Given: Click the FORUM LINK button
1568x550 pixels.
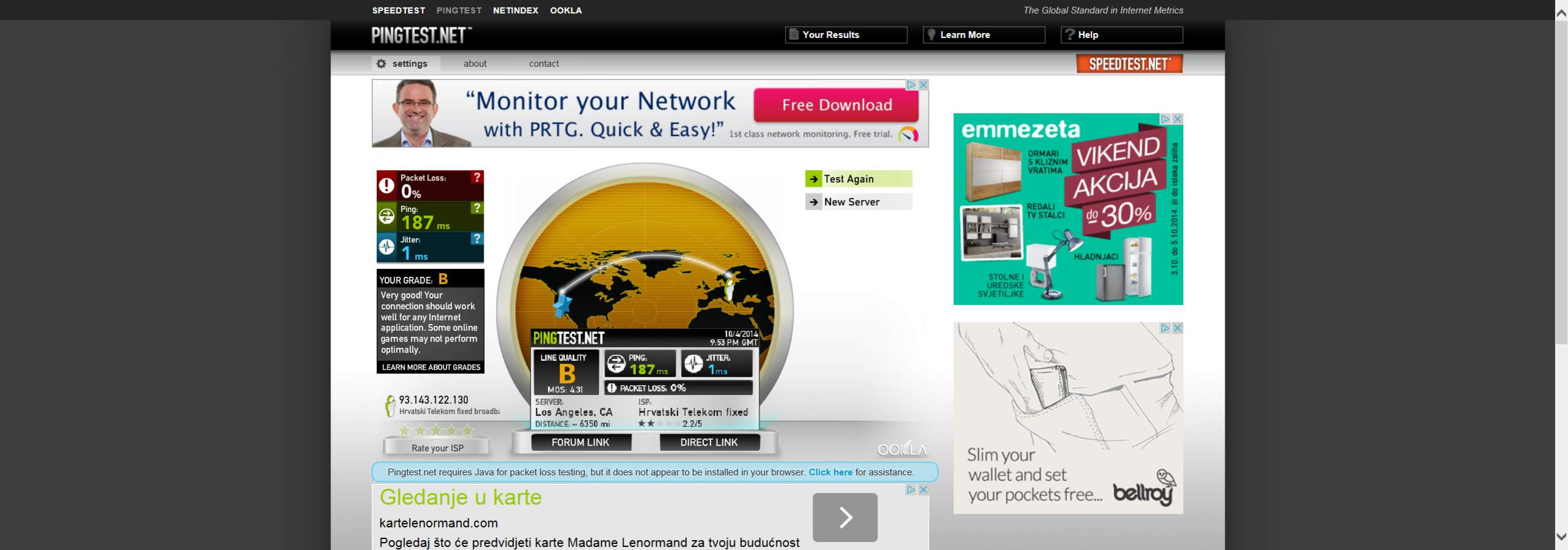Looking at the screenshot, I should point(580,442).
